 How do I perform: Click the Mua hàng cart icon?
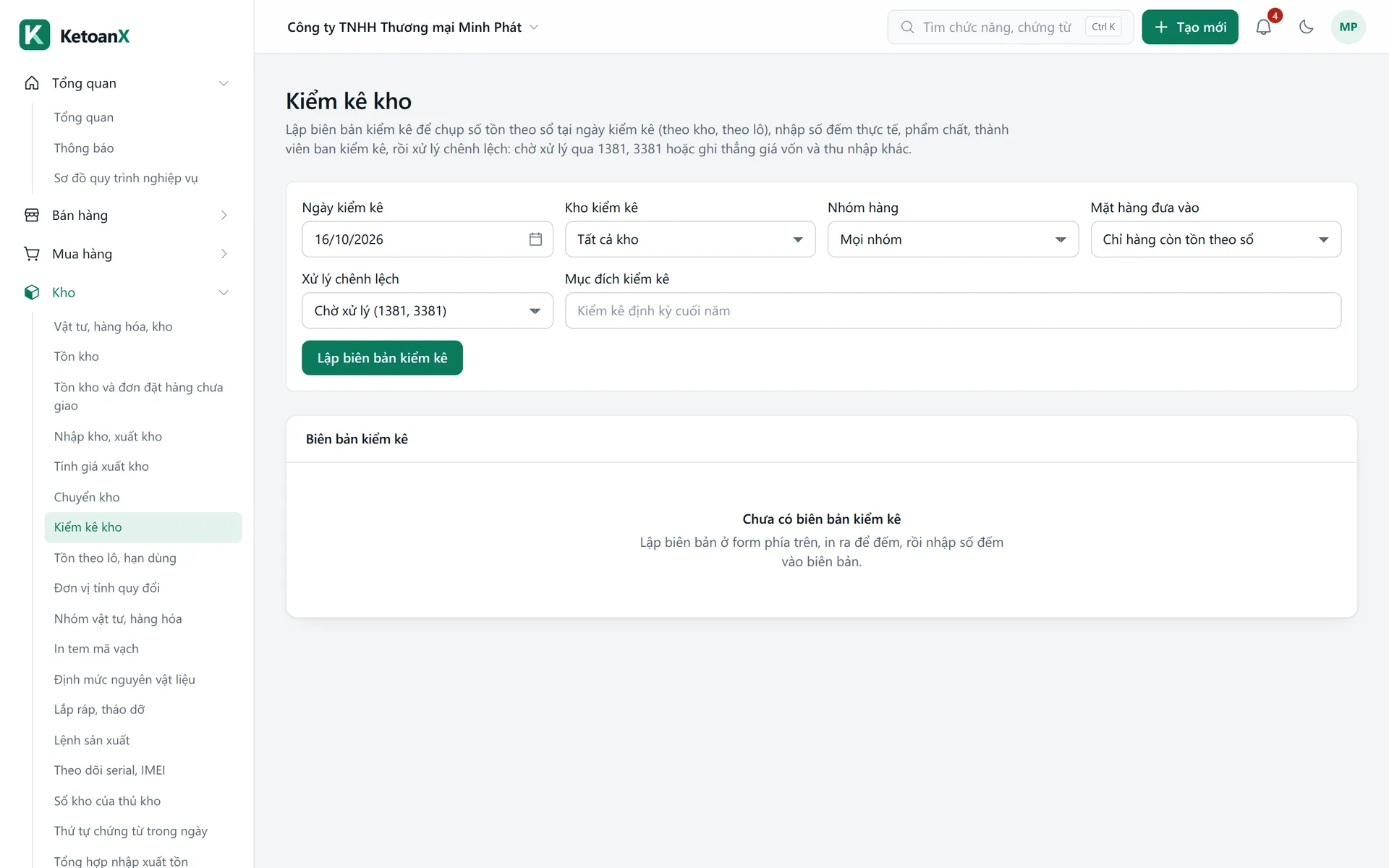pos(32,254)
